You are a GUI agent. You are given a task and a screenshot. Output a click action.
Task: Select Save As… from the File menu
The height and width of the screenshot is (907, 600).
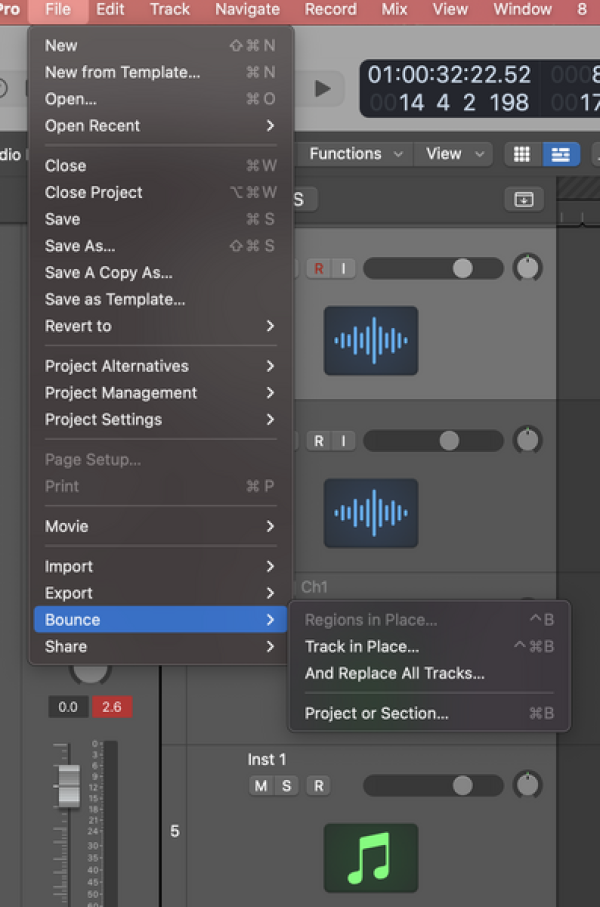(80, 246)
